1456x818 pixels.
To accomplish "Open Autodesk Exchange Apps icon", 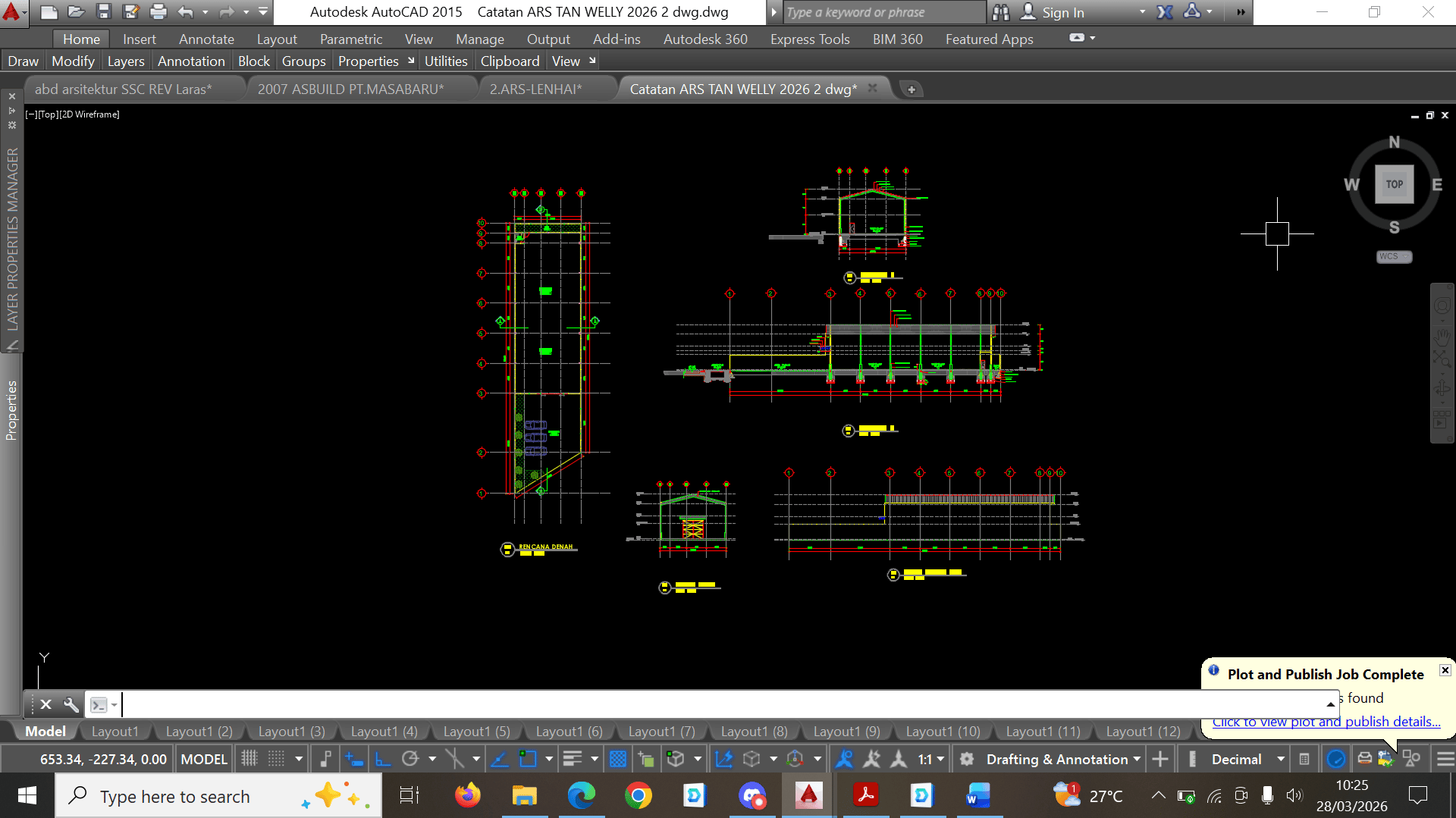I will (1166, 12).
